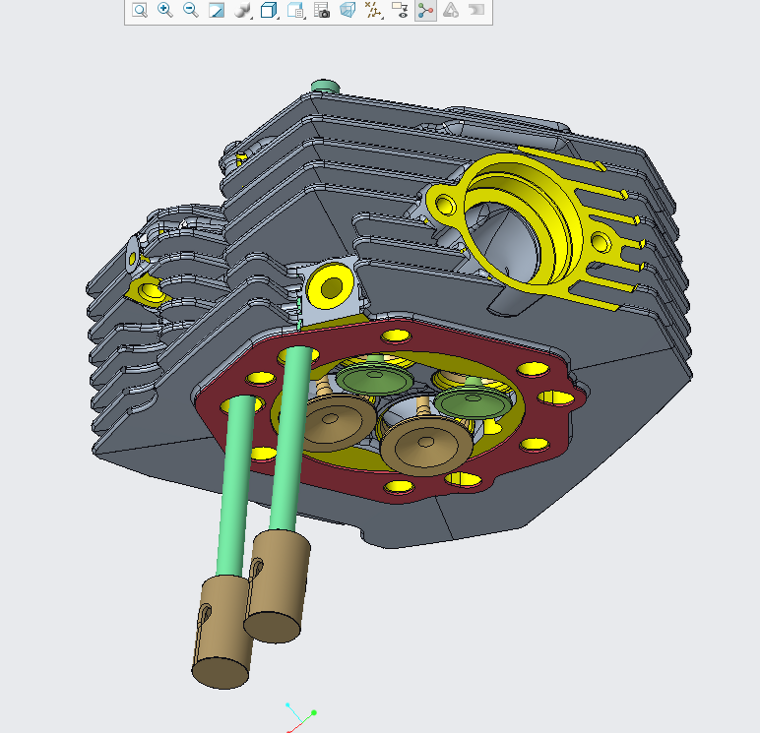Activate the Zoom Out tool
This screenshot has height=733, width=760.
pos(191,10)
